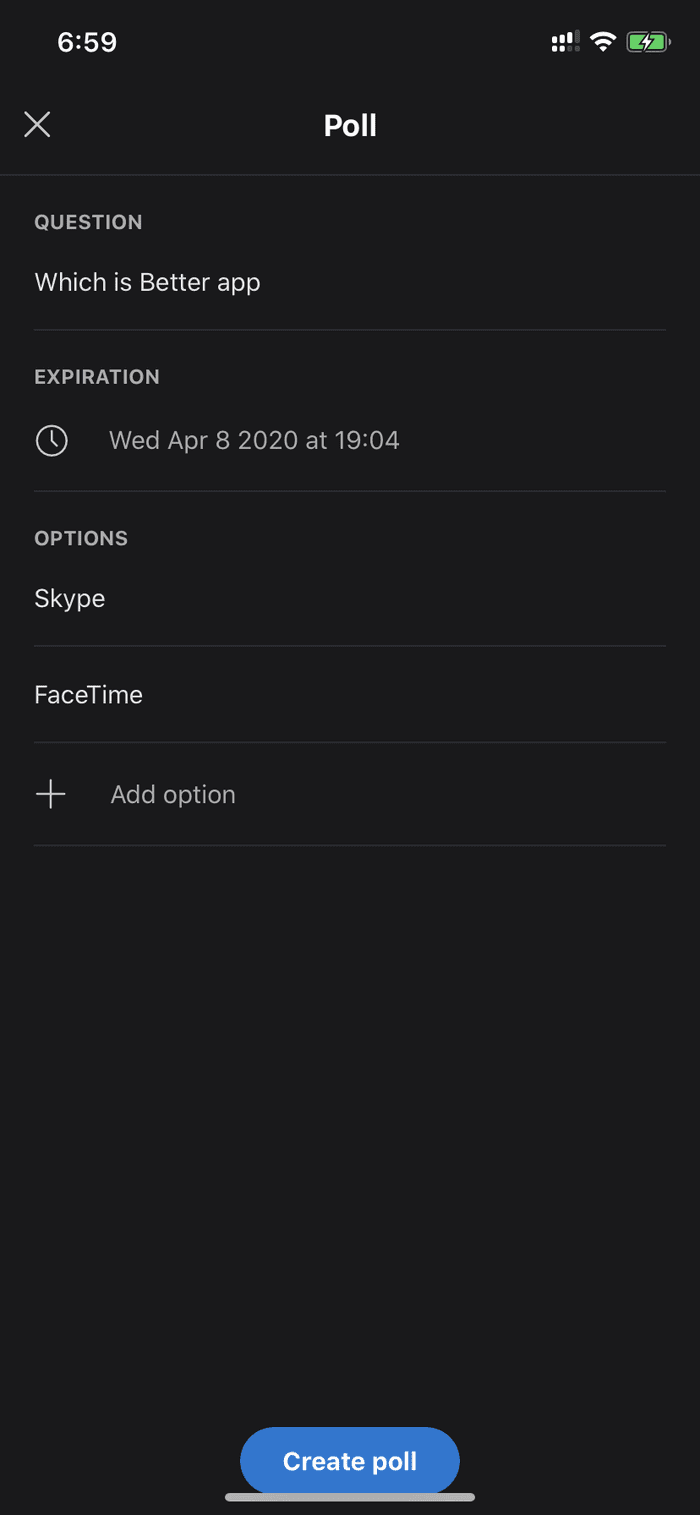The width and height of the screenshot is (700, 1515).
Task: Tap the clock icon under Expiration
Action: [52, 441]
